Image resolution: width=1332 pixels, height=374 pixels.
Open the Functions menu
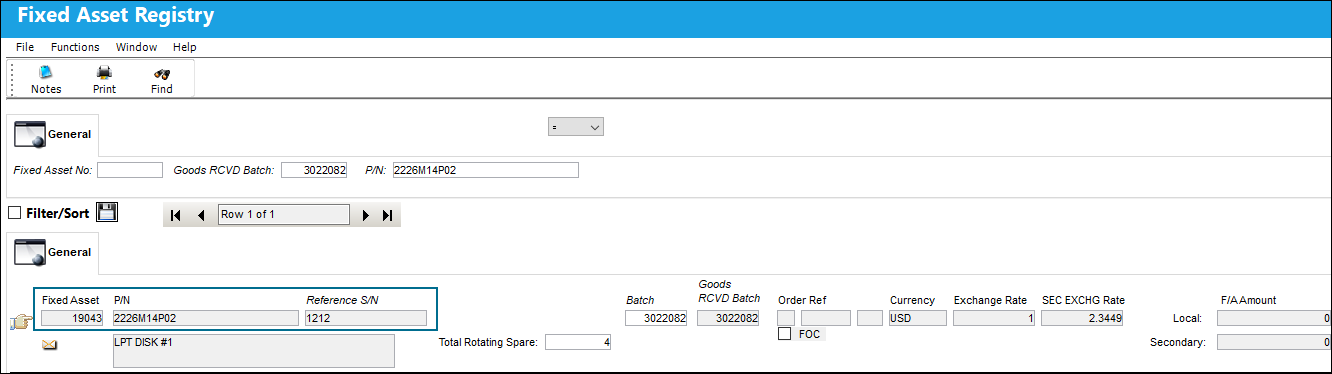click(x=75, y=47)
